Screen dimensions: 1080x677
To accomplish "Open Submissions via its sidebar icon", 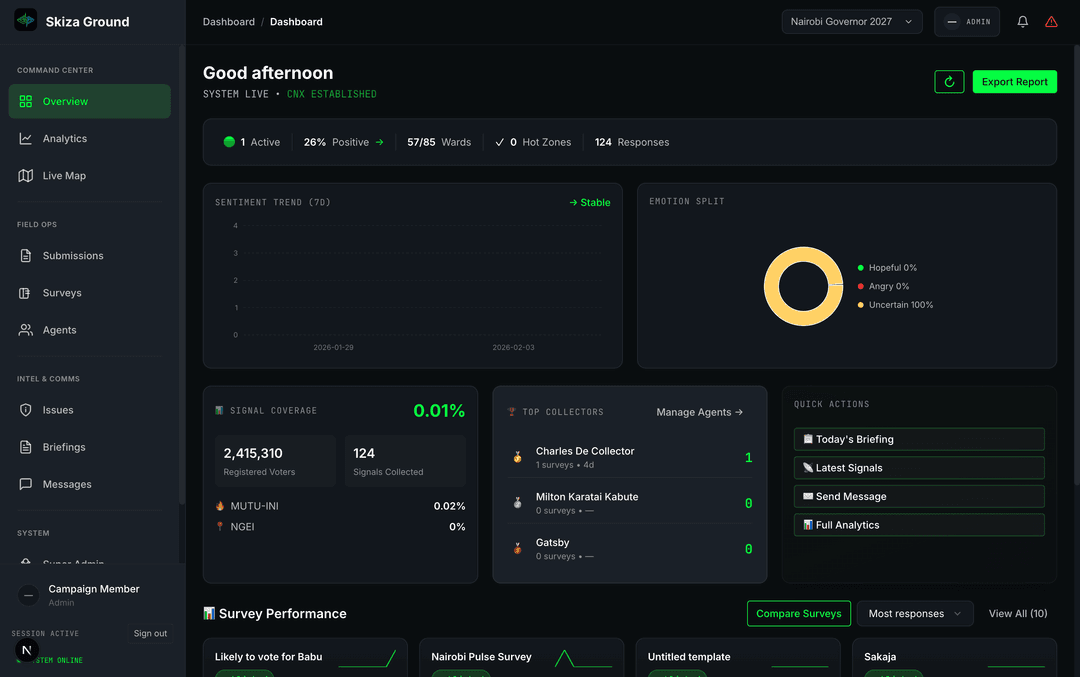I will tap(24, 255).
